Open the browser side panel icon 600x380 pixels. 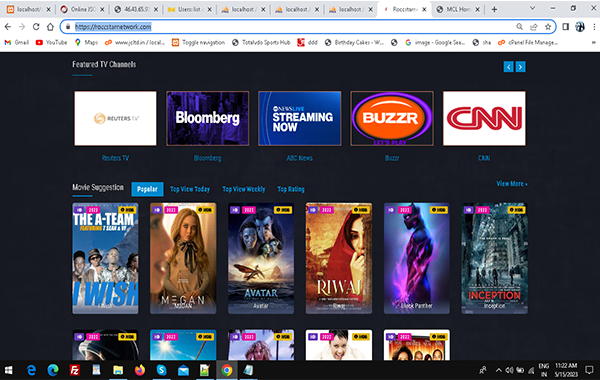(565, 27)
